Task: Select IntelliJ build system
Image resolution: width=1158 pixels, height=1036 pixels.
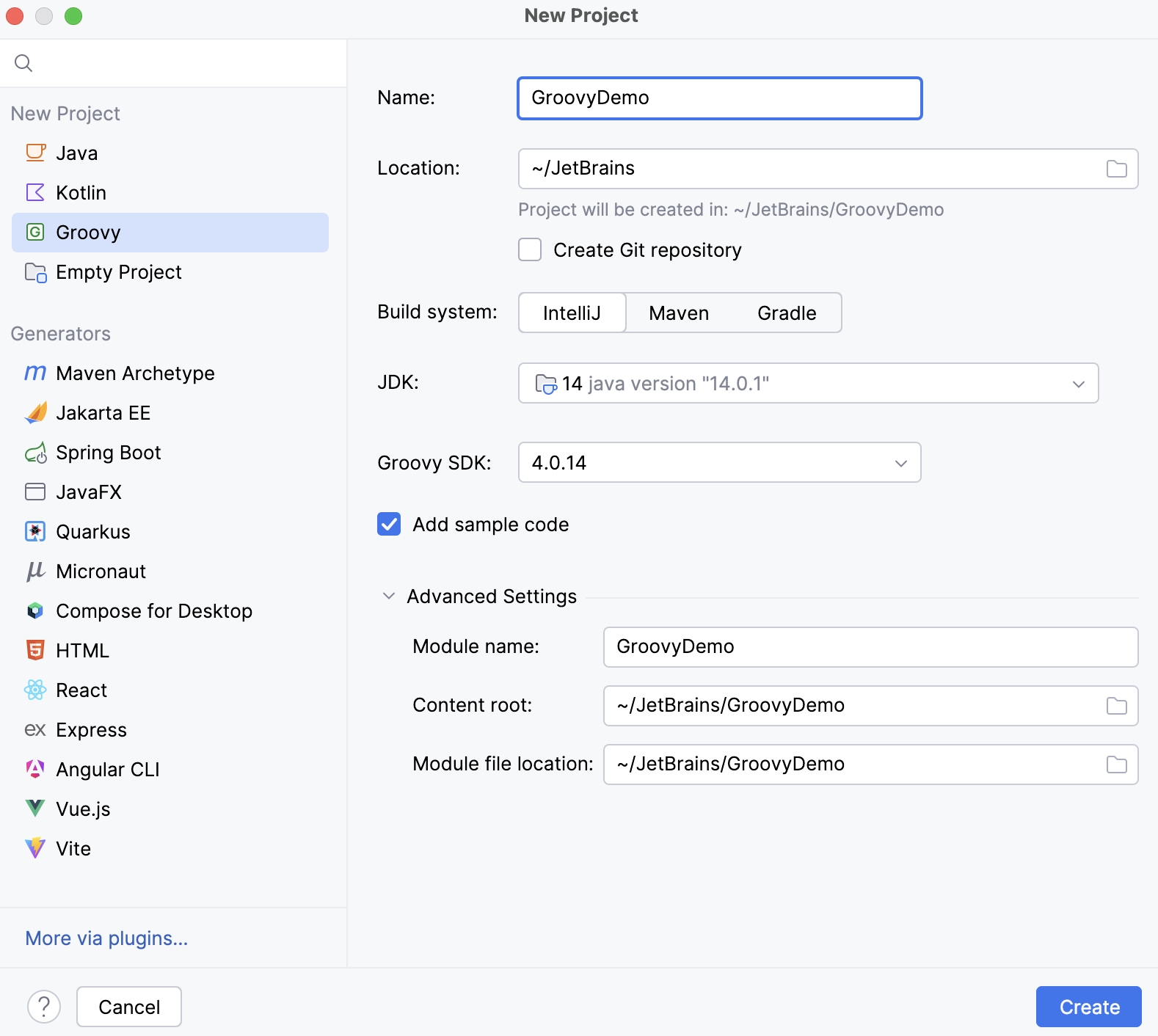Action: (x=572, y=313)
